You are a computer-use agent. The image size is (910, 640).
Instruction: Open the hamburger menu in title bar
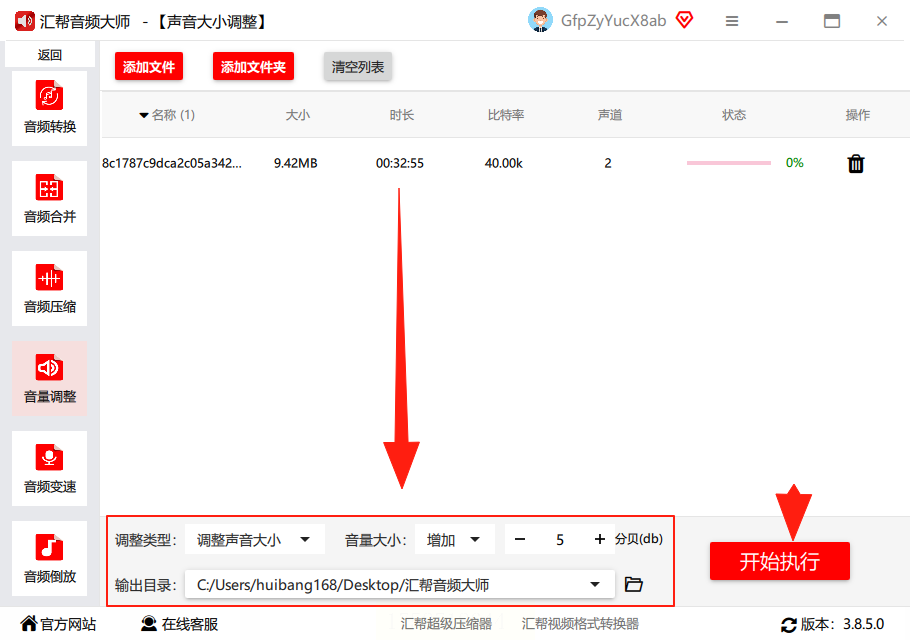pyautogui.click(x=732, y=21)
